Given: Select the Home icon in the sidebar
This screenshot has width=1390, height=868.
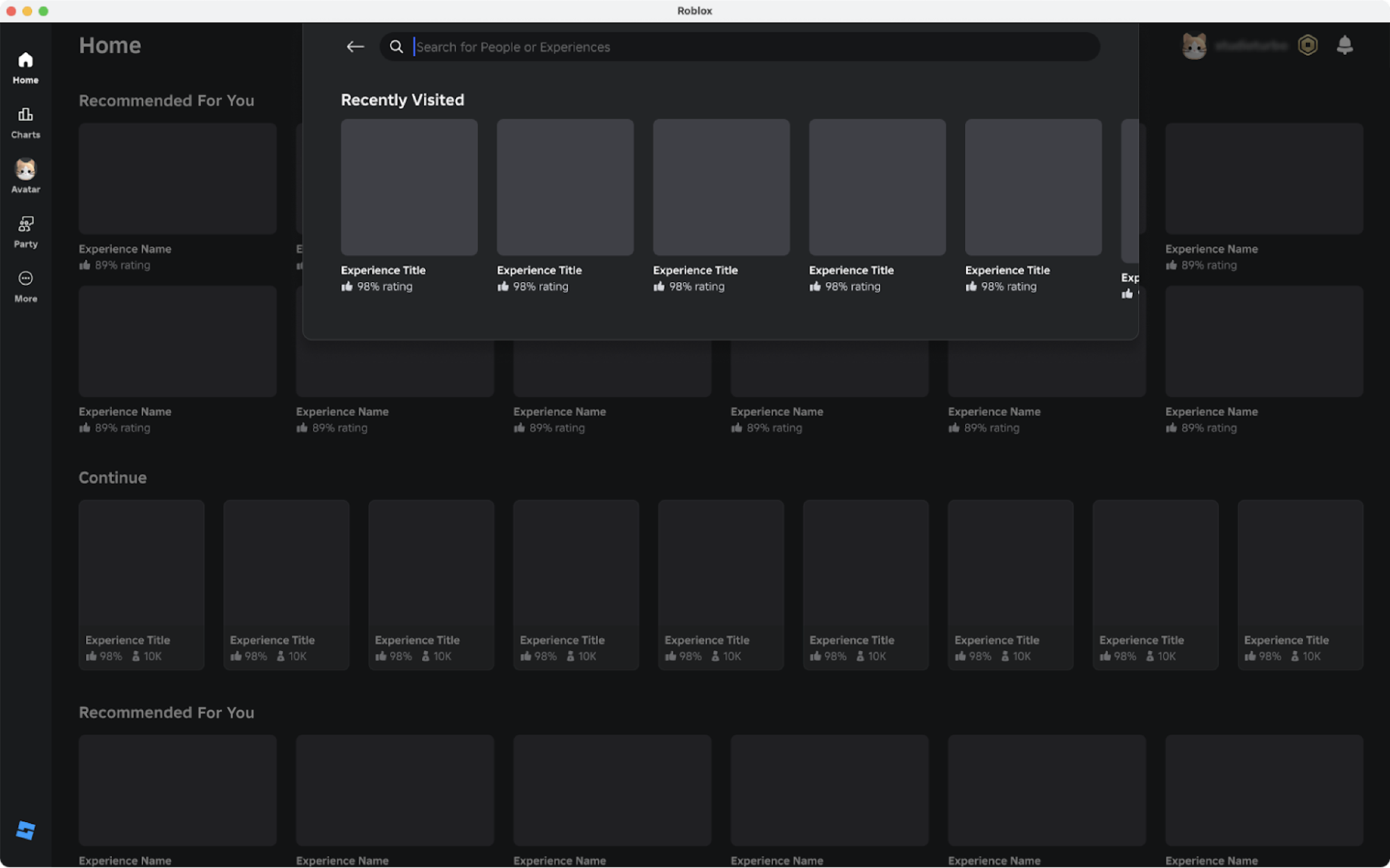Looking at the screenshot, I should pyautogui.click(x=25, y=66).
